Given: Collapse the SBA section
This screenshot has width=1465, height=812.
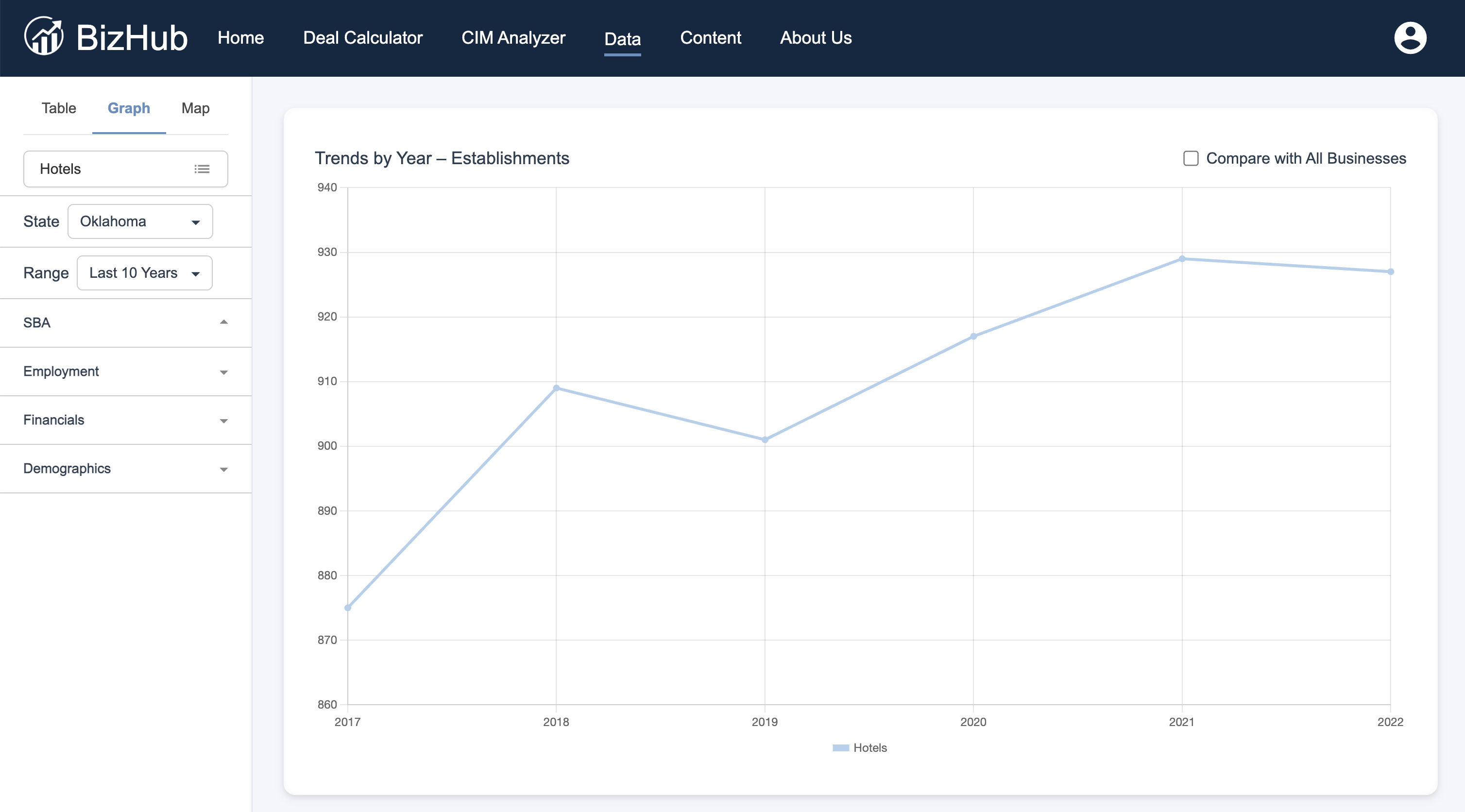Looking at the screenshot, I should (x=126, y=322).
